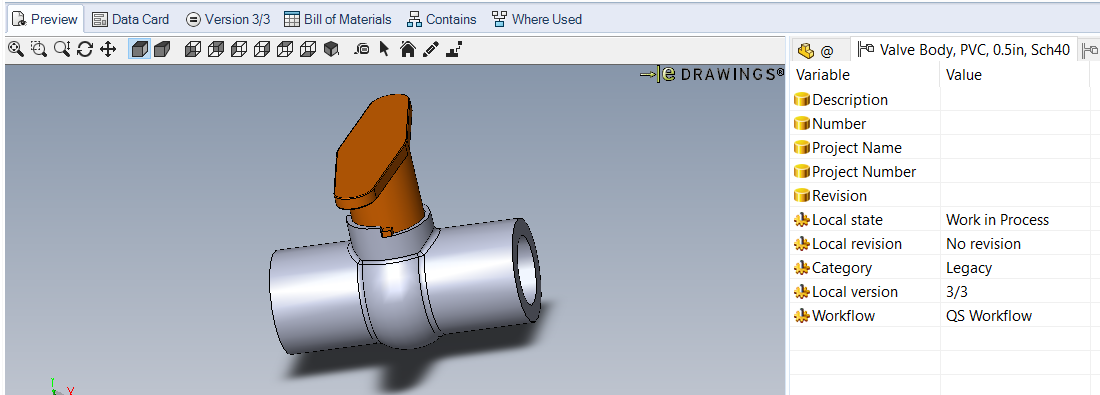Image resolution: width=1100 pixels, height=395 pixels.
Task: Set the Bottom view orientation cube
Action: (x=308, y=49)
